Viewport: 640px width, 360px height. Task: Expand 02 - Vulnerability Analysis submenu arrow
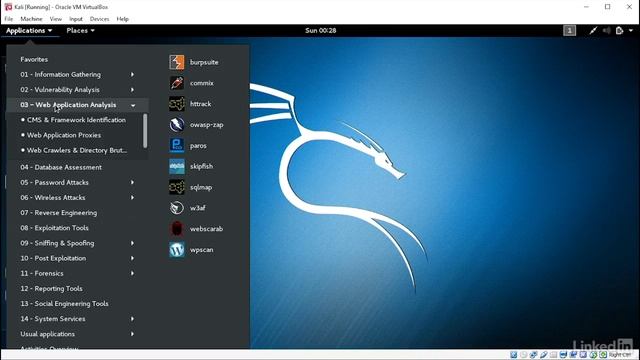(x=132, y=89)
